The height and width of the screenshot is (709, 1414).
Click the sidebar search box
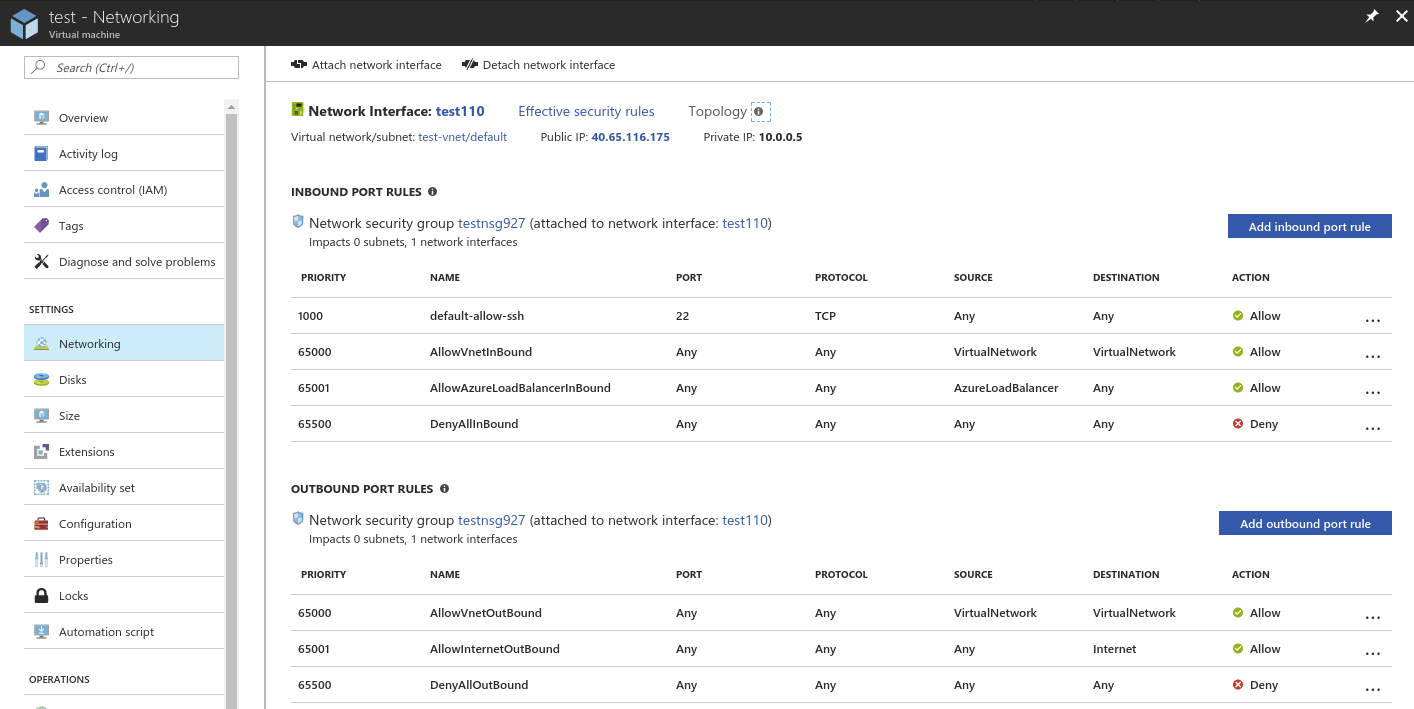131,66
